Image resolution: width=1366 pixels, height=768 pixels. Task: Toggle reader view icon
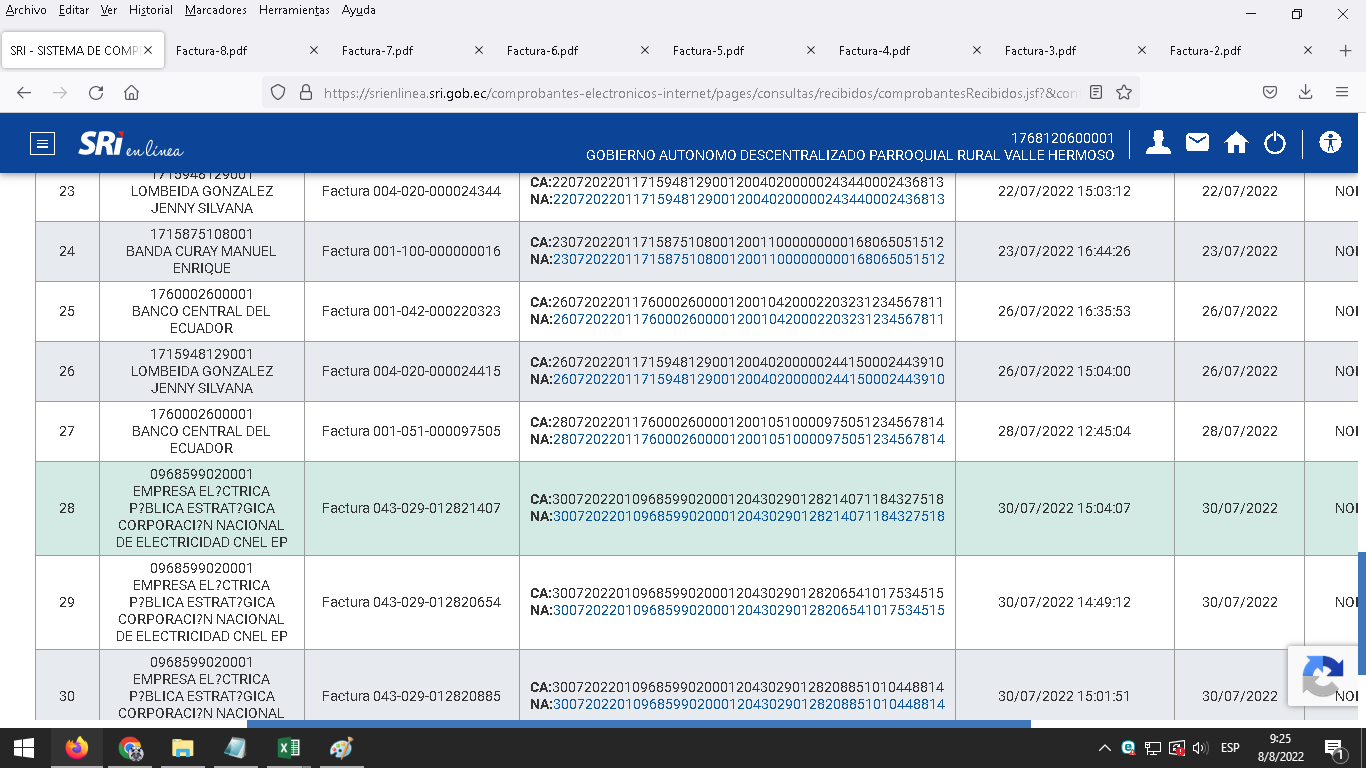[x=1096, y=92]
